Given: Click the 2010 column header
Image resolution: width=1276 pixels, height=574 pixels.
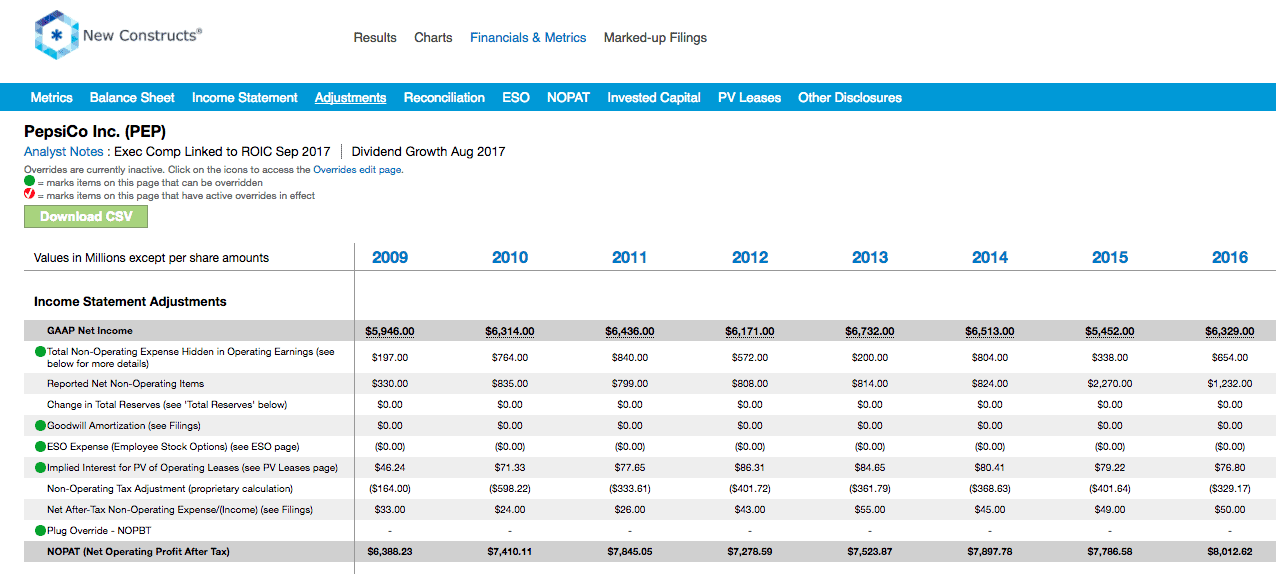Looking at the screenshot, I should [510, 257].
